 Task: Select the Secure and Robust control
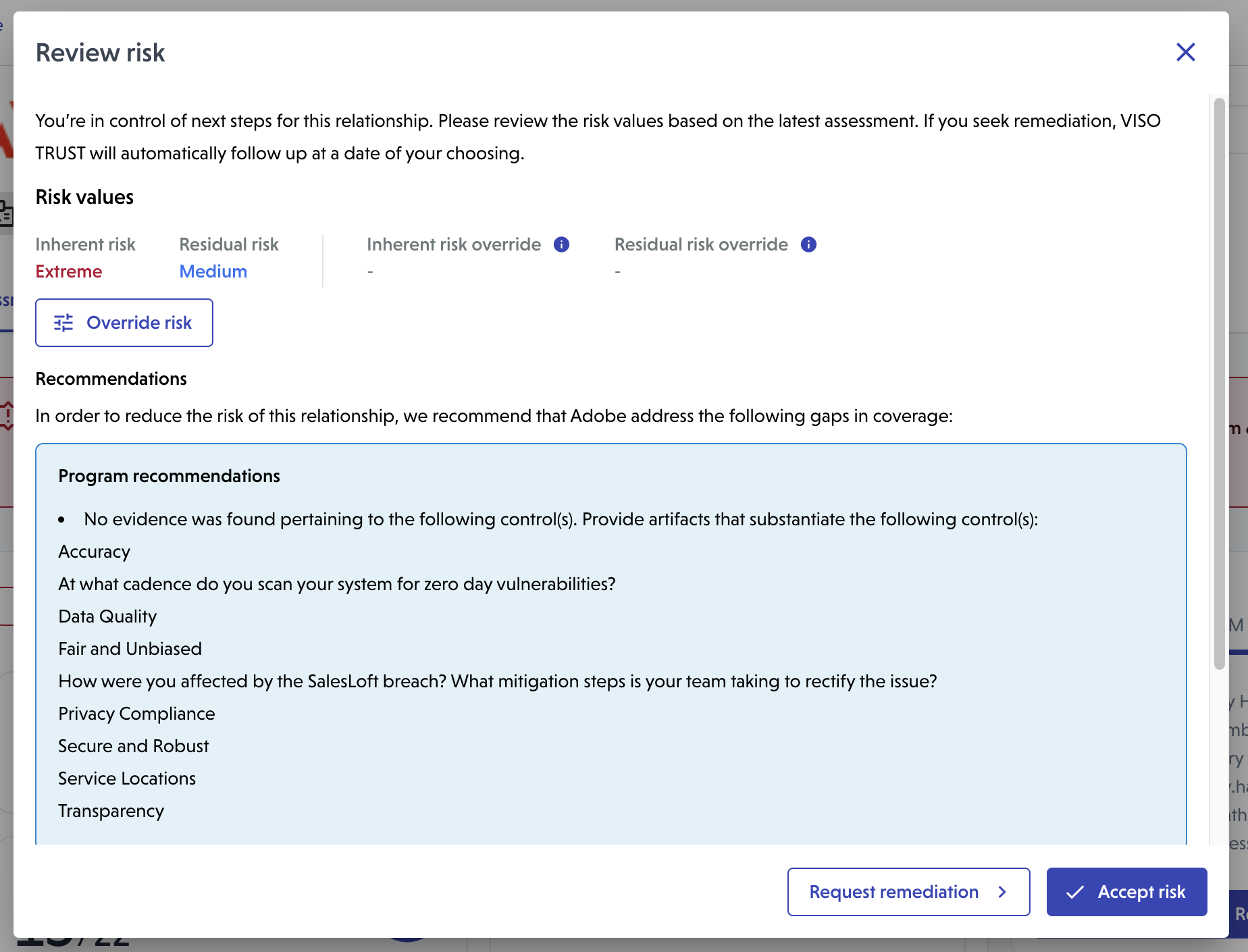(134, 746)
